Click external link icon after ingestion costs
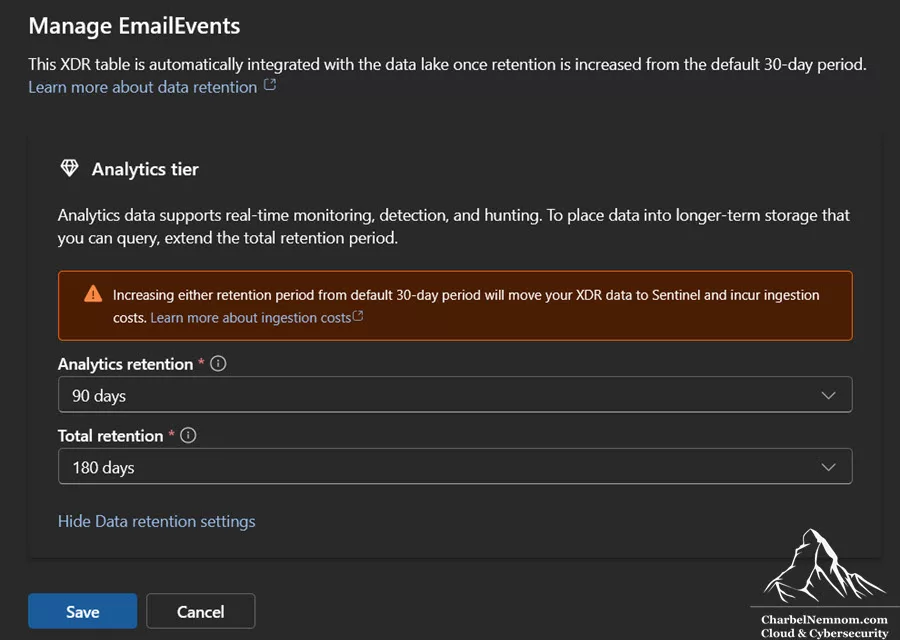 pos(358,316)
